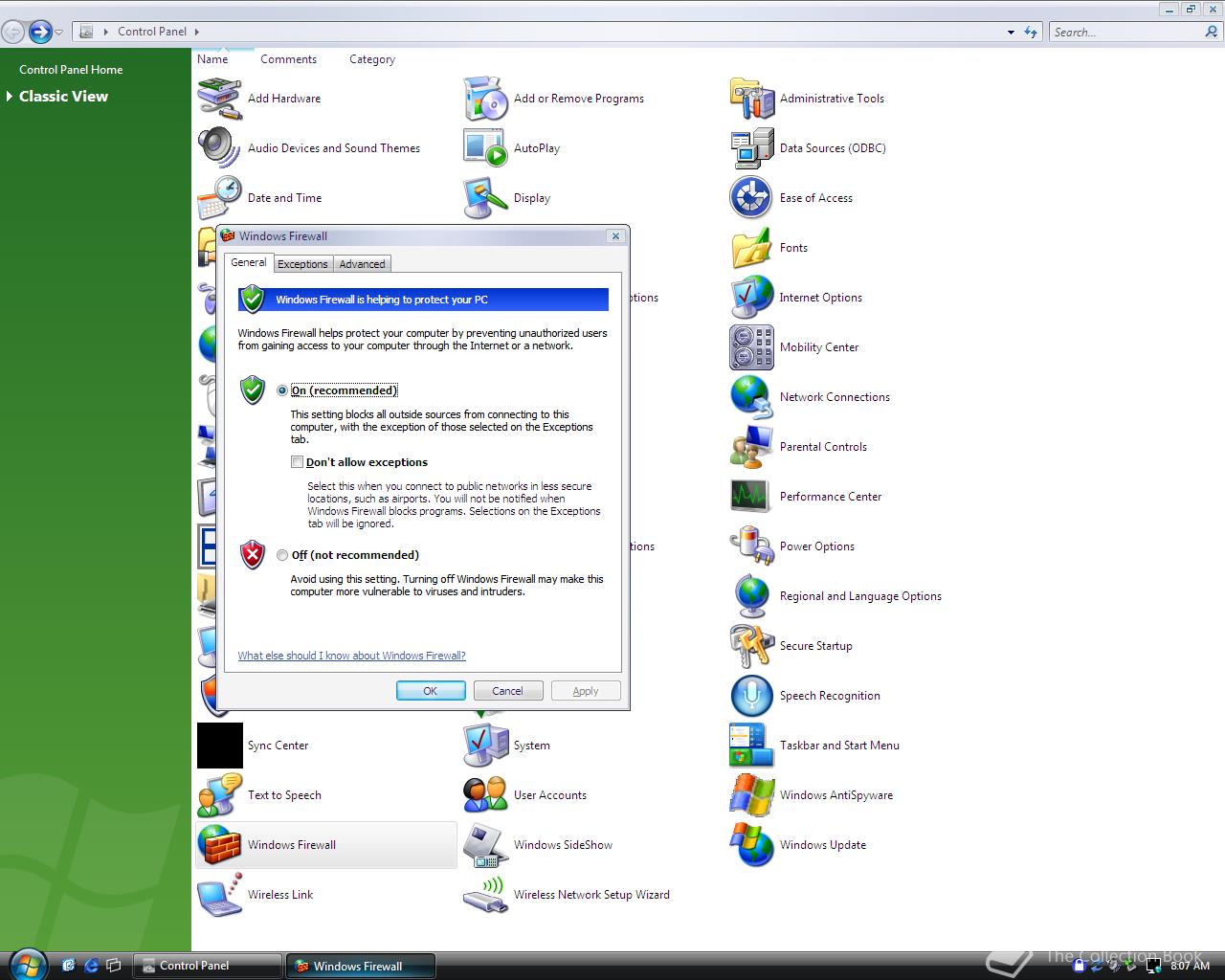Expand the arrow after Control Panel breadcrumb

(197, 32)
